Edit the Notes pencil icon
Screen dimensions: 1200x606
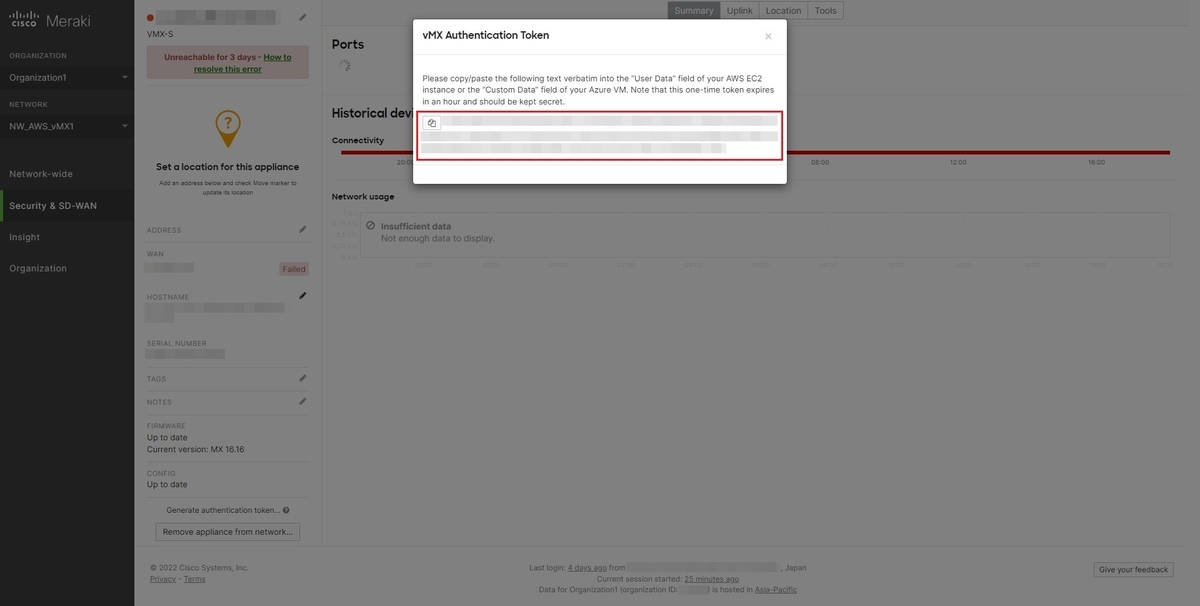tap(303, 402)
